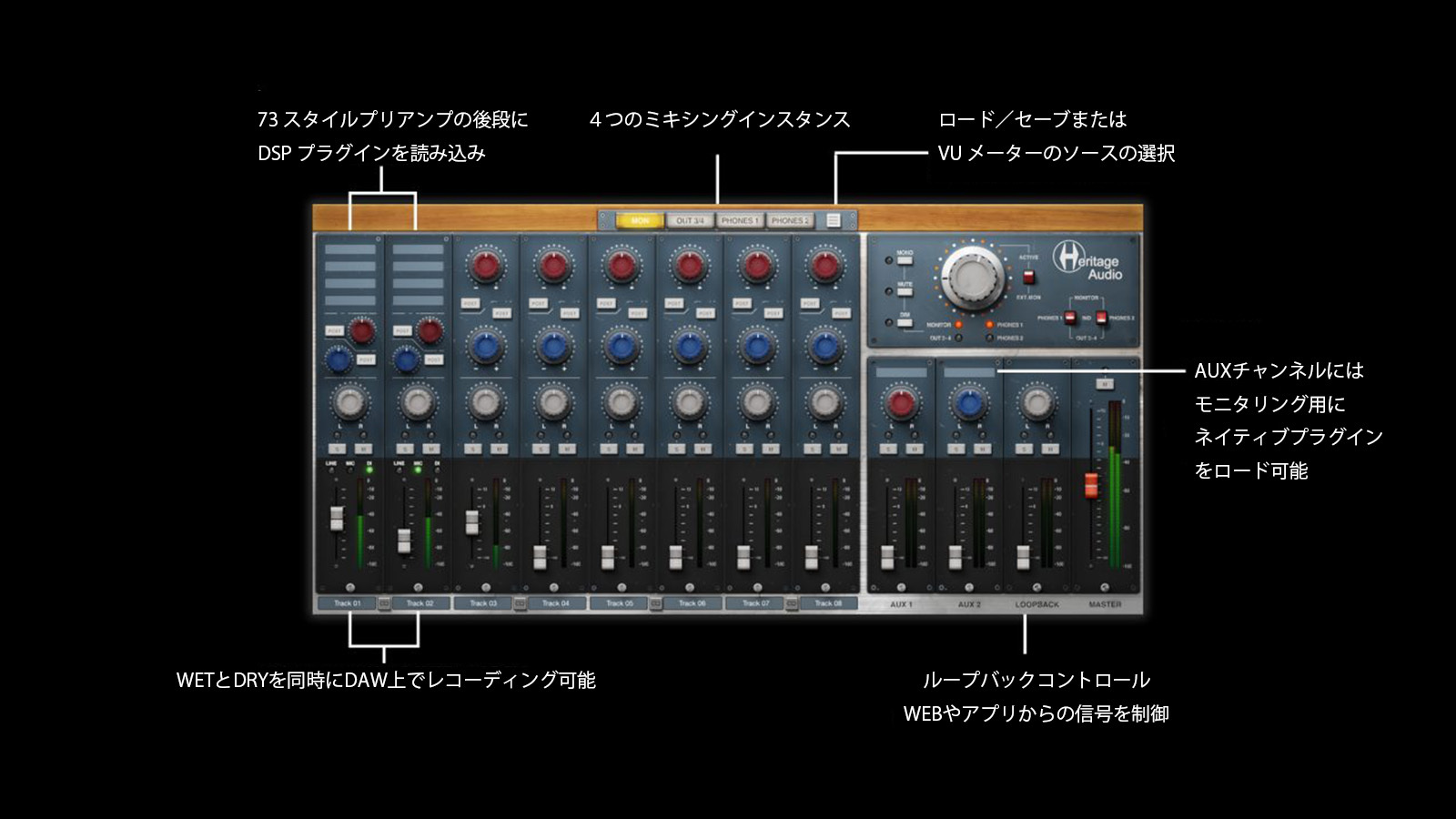Open the plugin slot on AUX 2 channel
The image size is (1456, 819).
click(968, 372)
